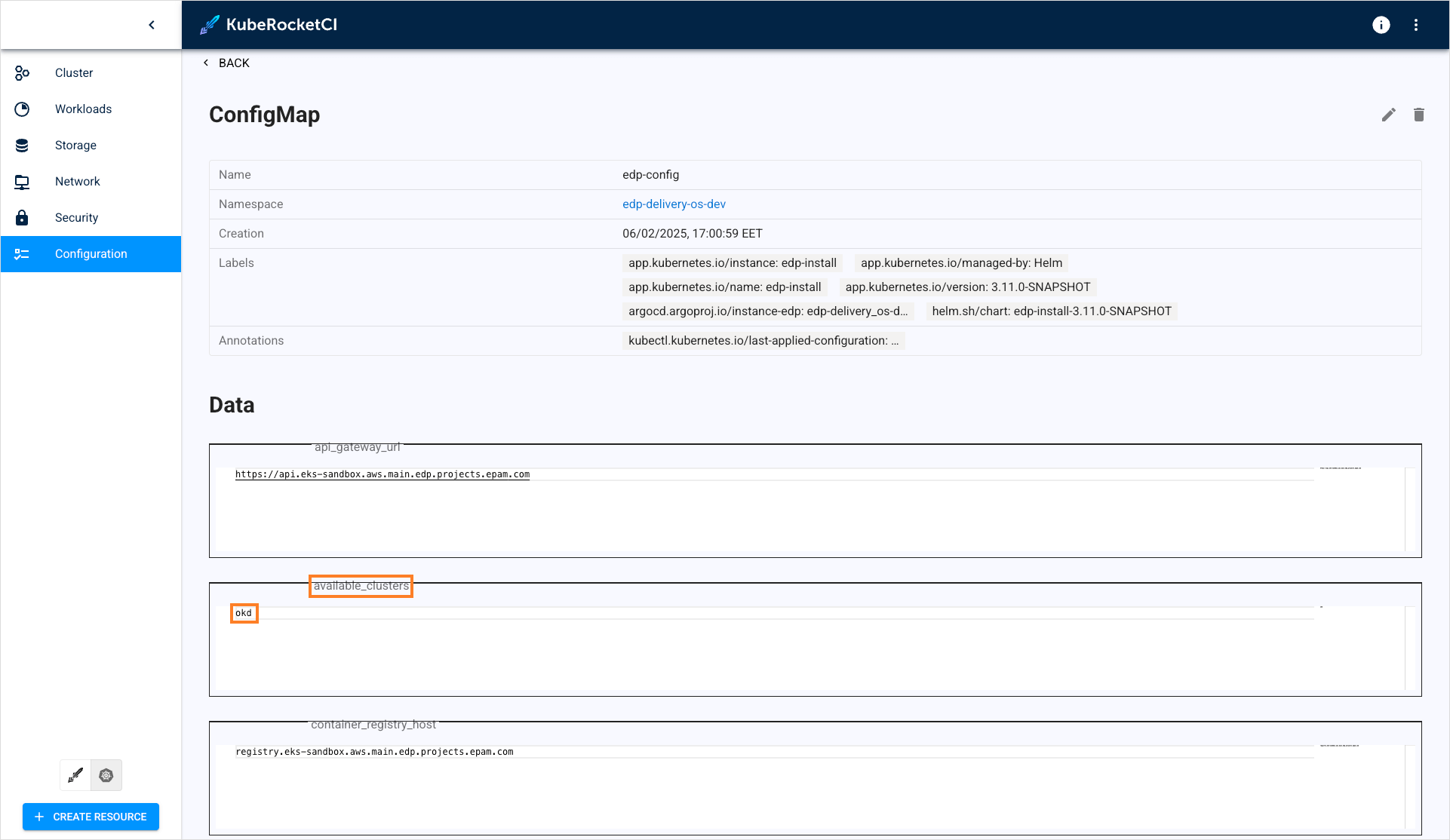Viewport: 1450px width, 840px height.
Task: Open the three-dot overflow menu
Action: [x=1416, y=25]
